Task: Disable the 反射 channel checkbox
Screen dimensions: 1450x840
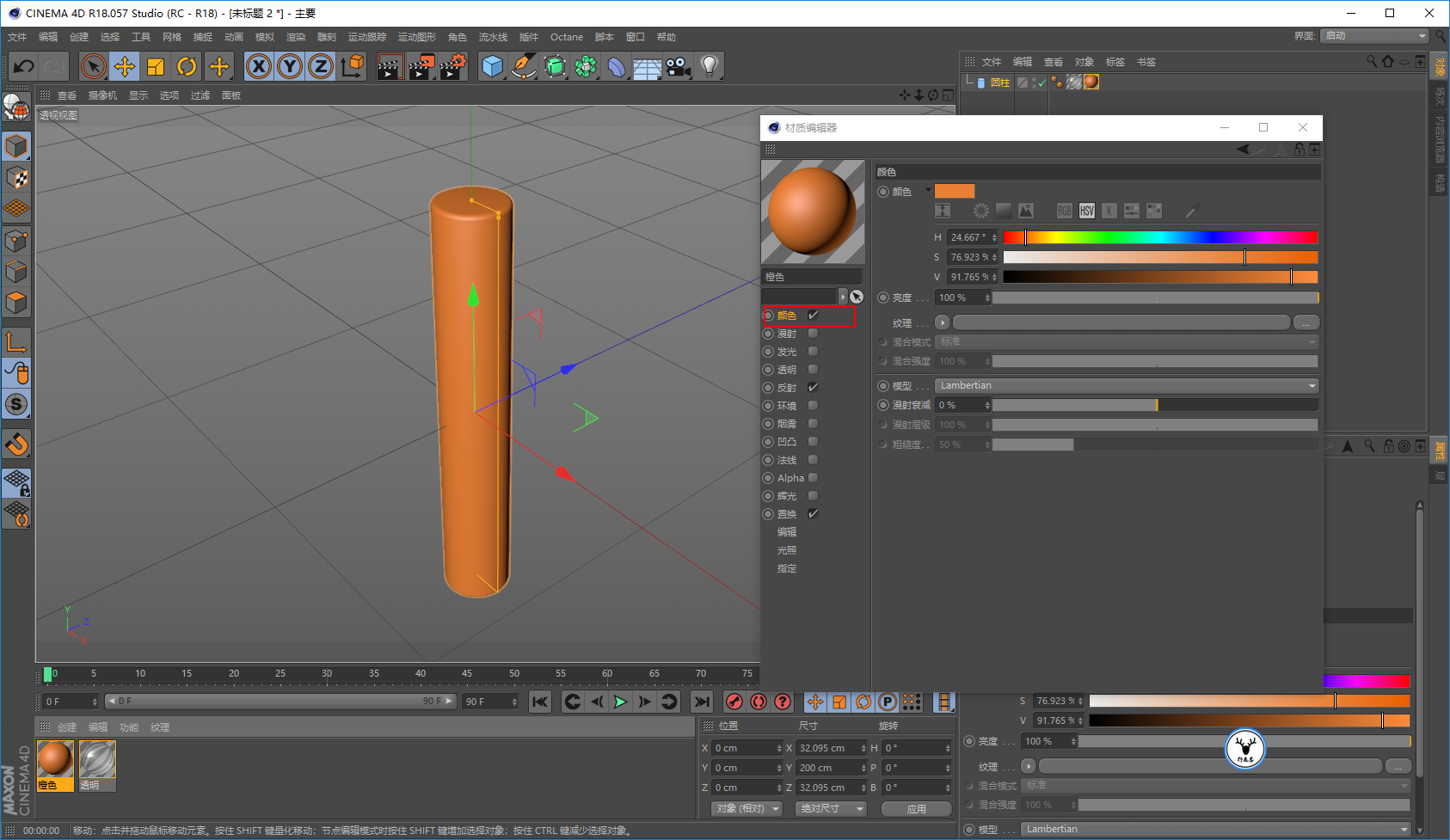Action: coord(813,388)
